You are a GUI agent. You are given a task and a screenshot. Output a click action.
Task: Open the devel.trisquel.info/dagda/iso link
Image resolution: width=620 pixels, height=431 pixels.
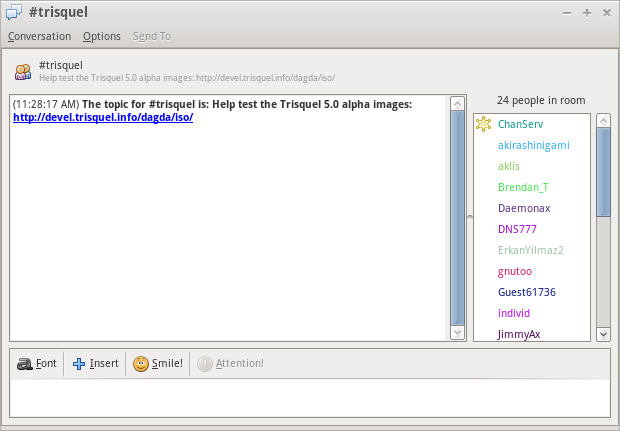pos(103,117)
